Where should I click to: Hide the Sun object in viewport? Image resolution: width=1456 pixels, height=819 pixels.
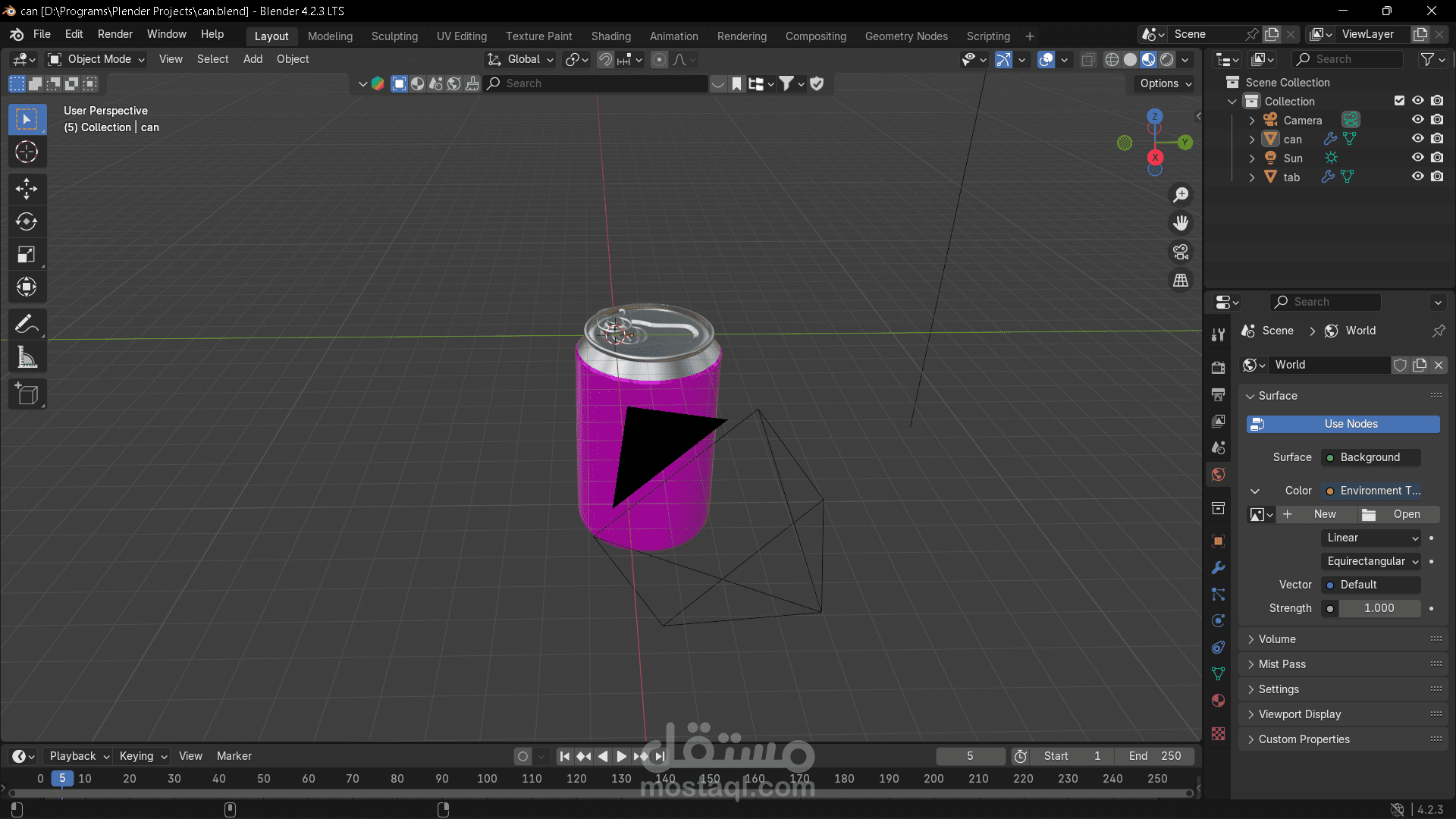click(1417, 158)
